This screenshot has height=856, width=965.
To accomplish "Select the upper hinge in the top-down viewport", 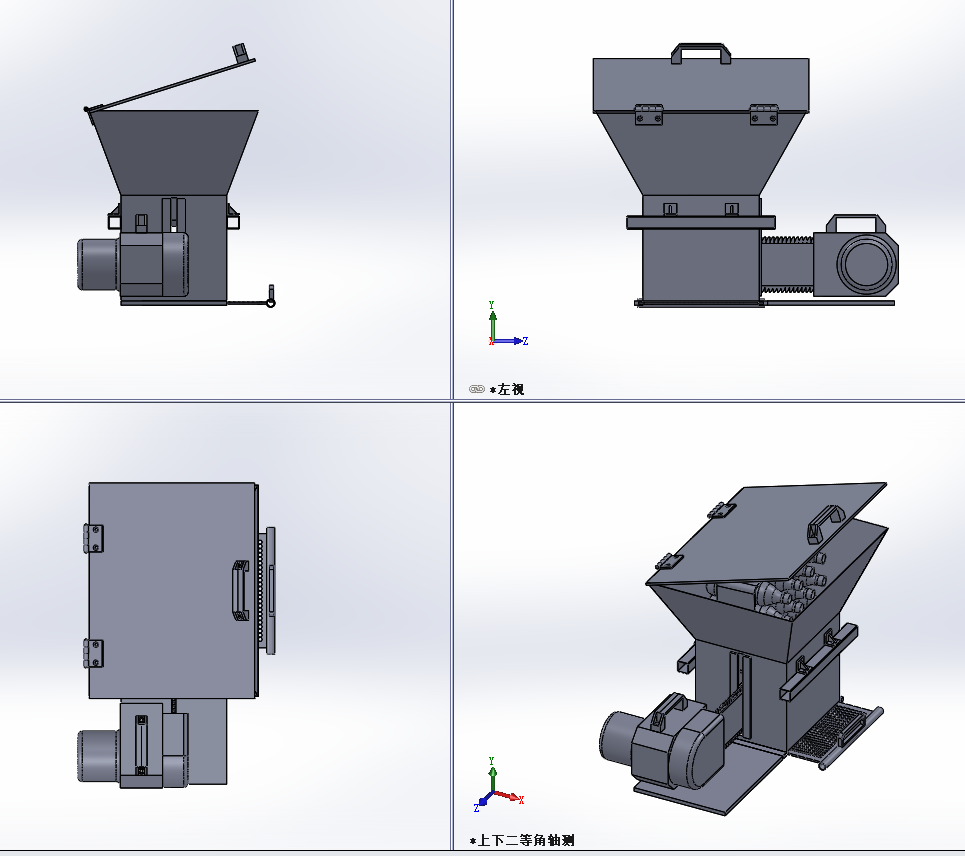I will [x=94, y=538].
